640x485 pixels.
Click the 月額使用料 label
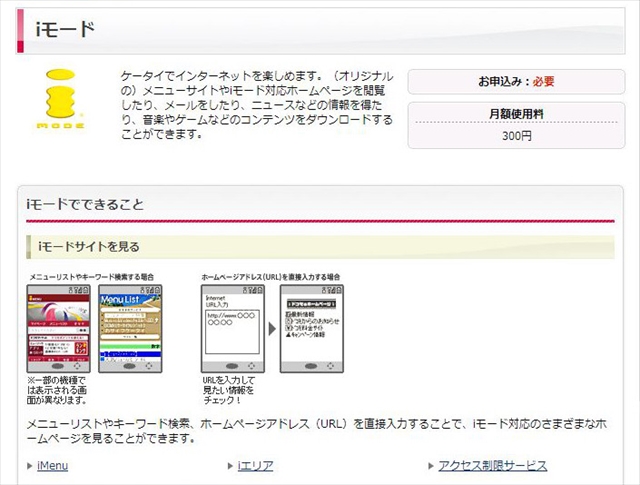[x=516, y=113]
